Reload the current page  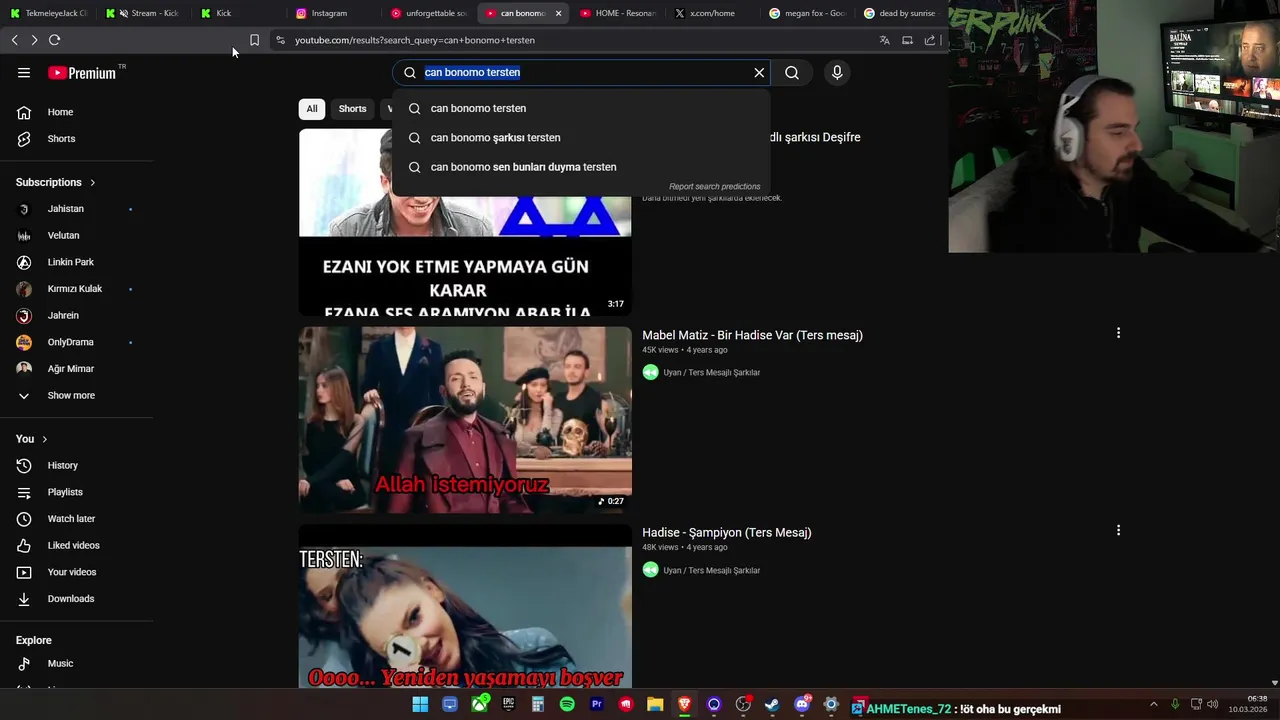point(54,40)
